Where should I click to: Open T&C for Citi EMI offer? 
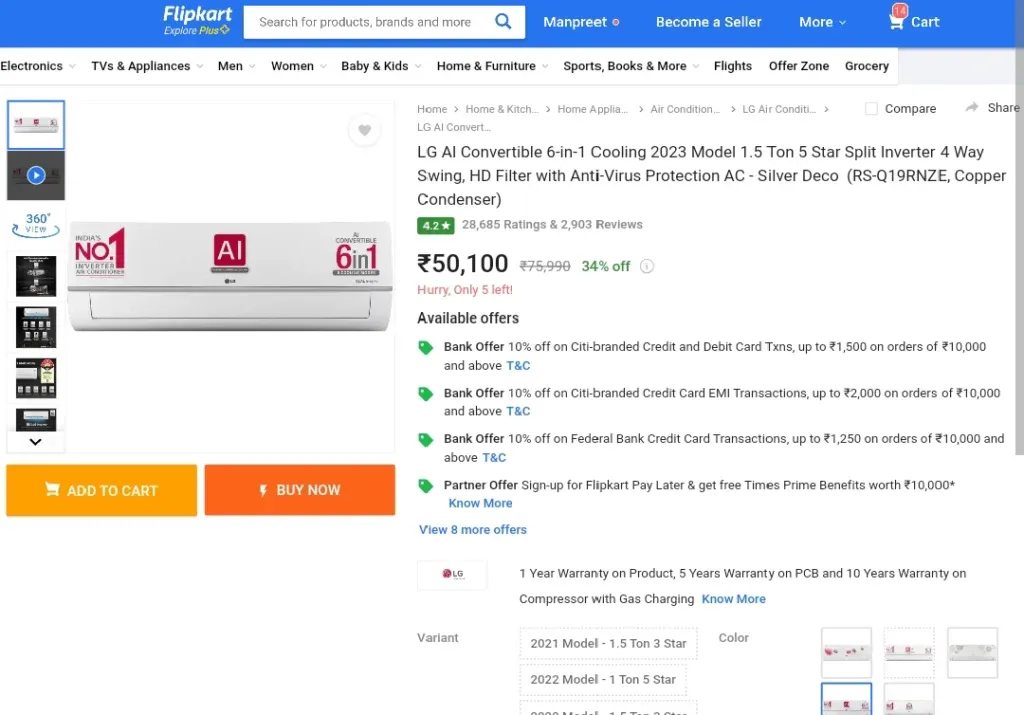(x=518, y=411)
